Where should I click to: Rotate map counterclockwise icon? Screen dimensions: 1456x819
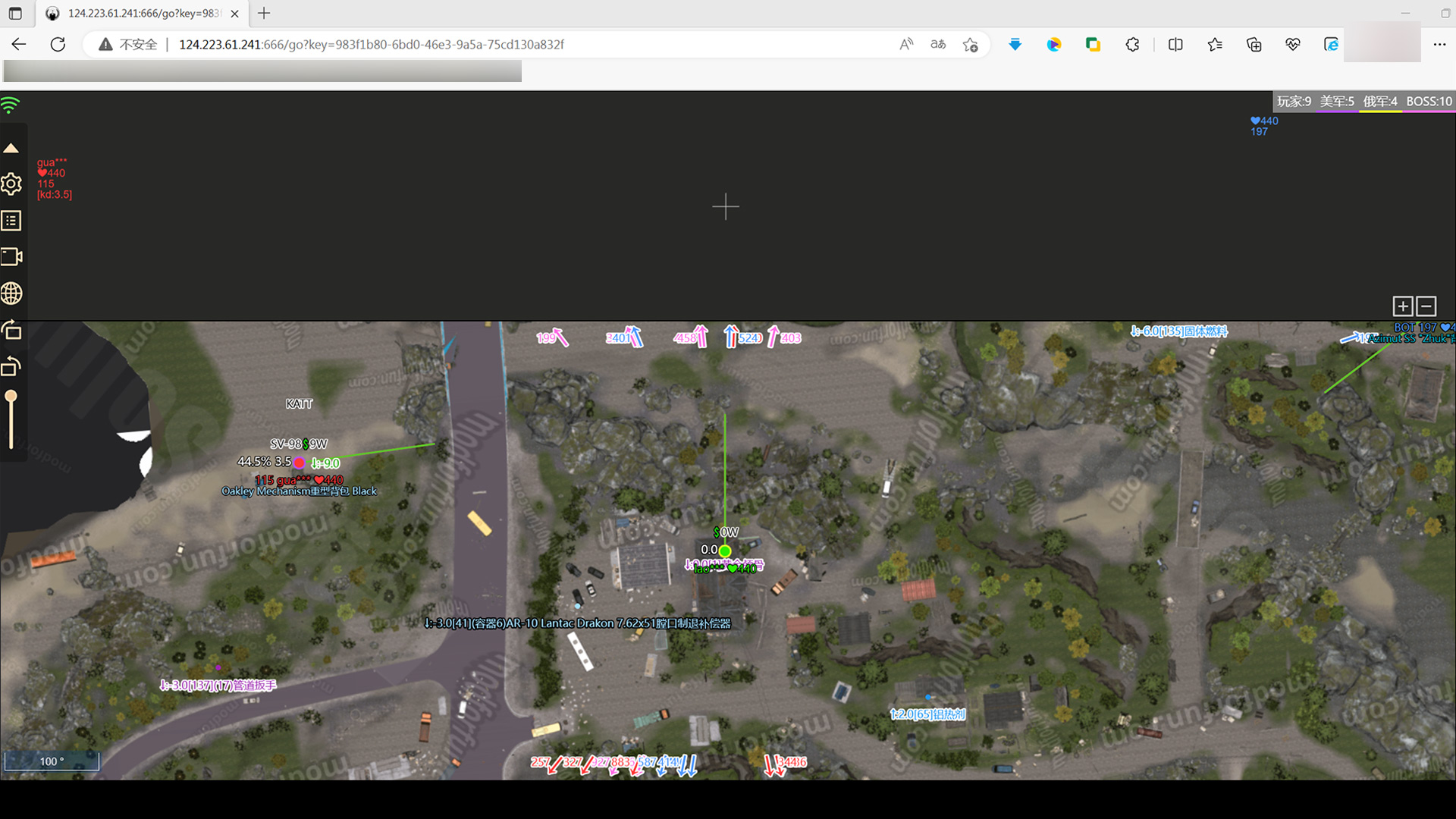[11, 367]
